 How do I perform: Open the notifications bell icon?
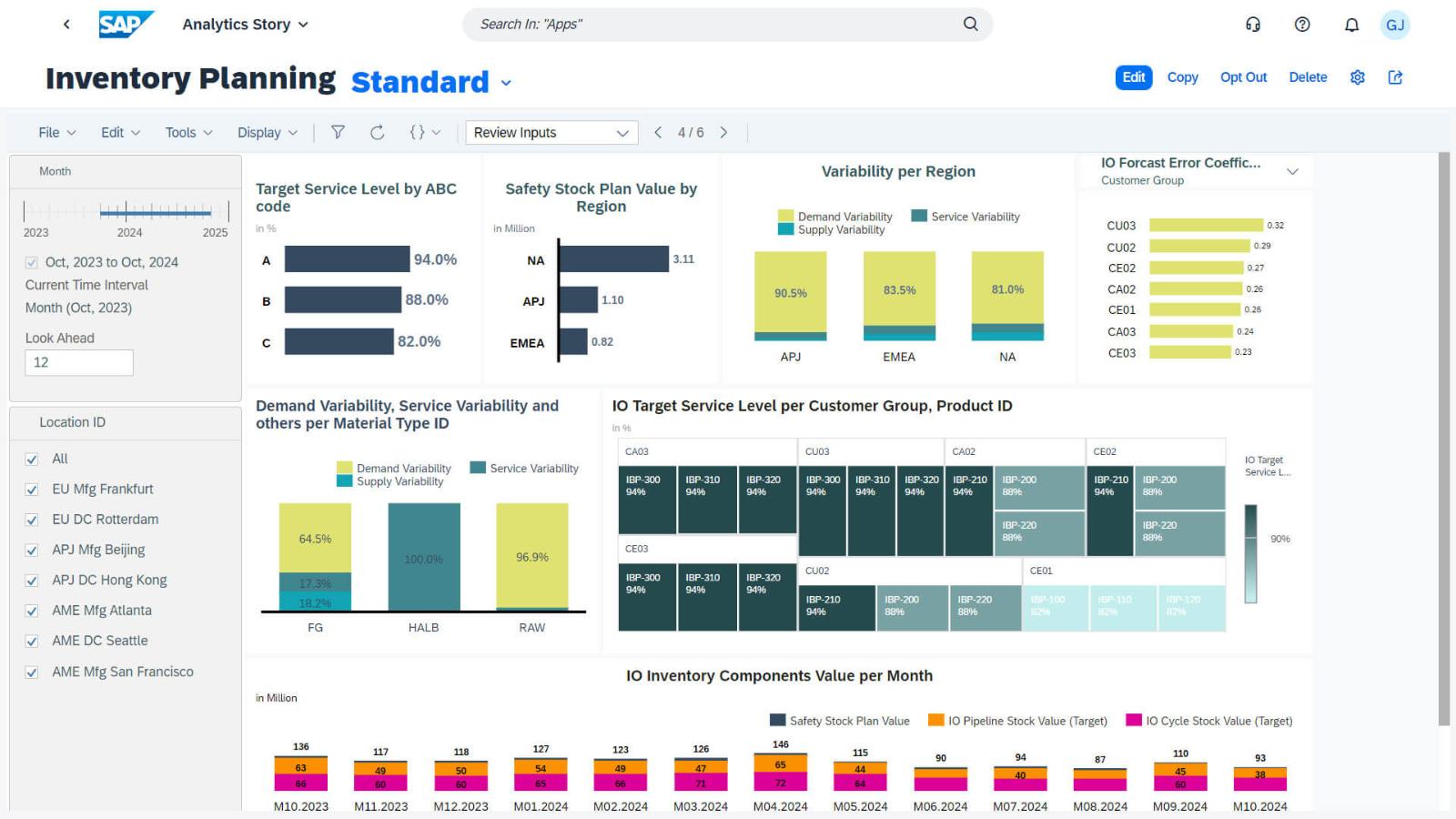tap(1350, 25)
